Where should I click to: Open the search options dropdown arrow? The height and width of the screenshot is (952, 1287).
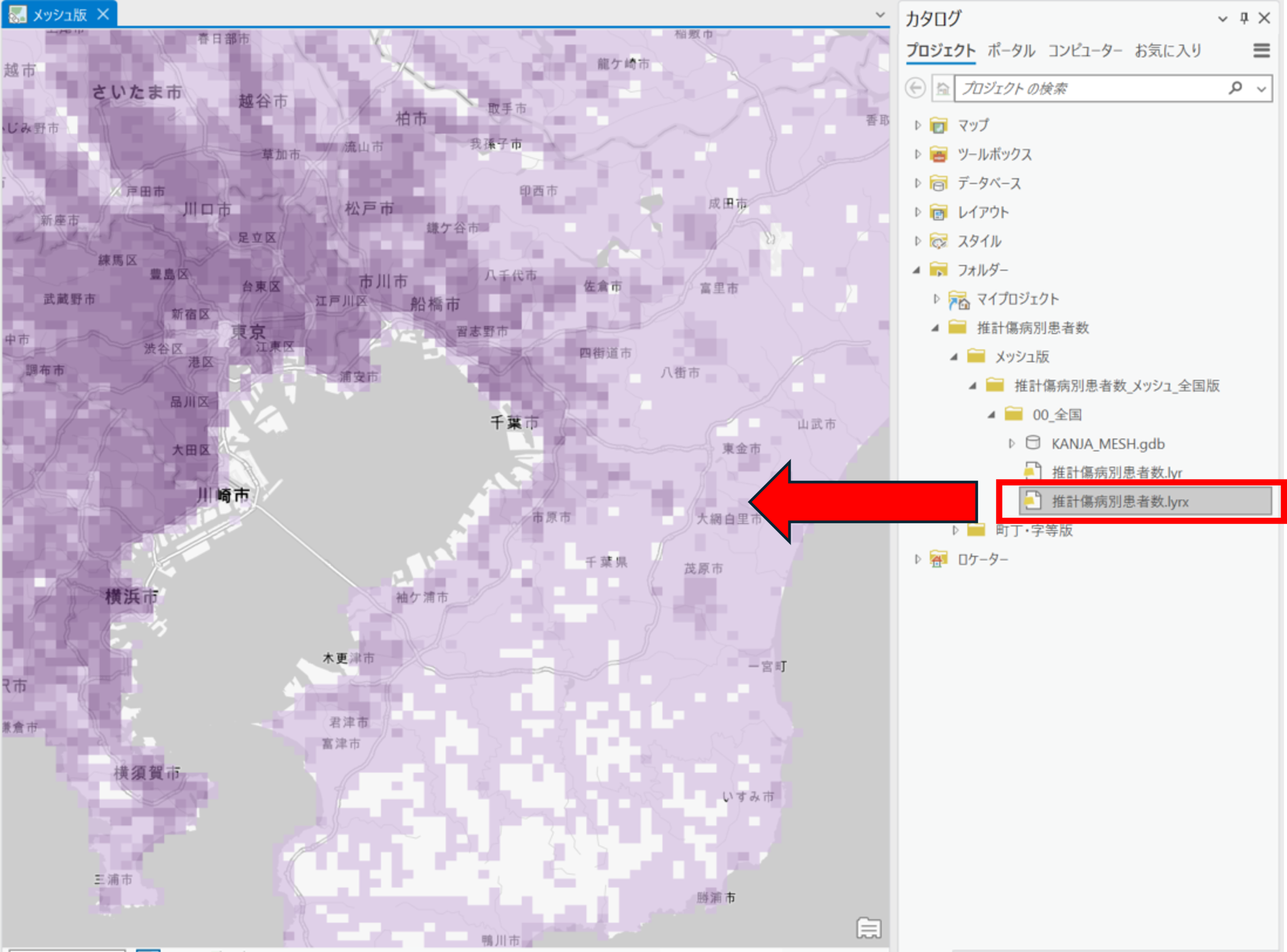[1261, 89]
